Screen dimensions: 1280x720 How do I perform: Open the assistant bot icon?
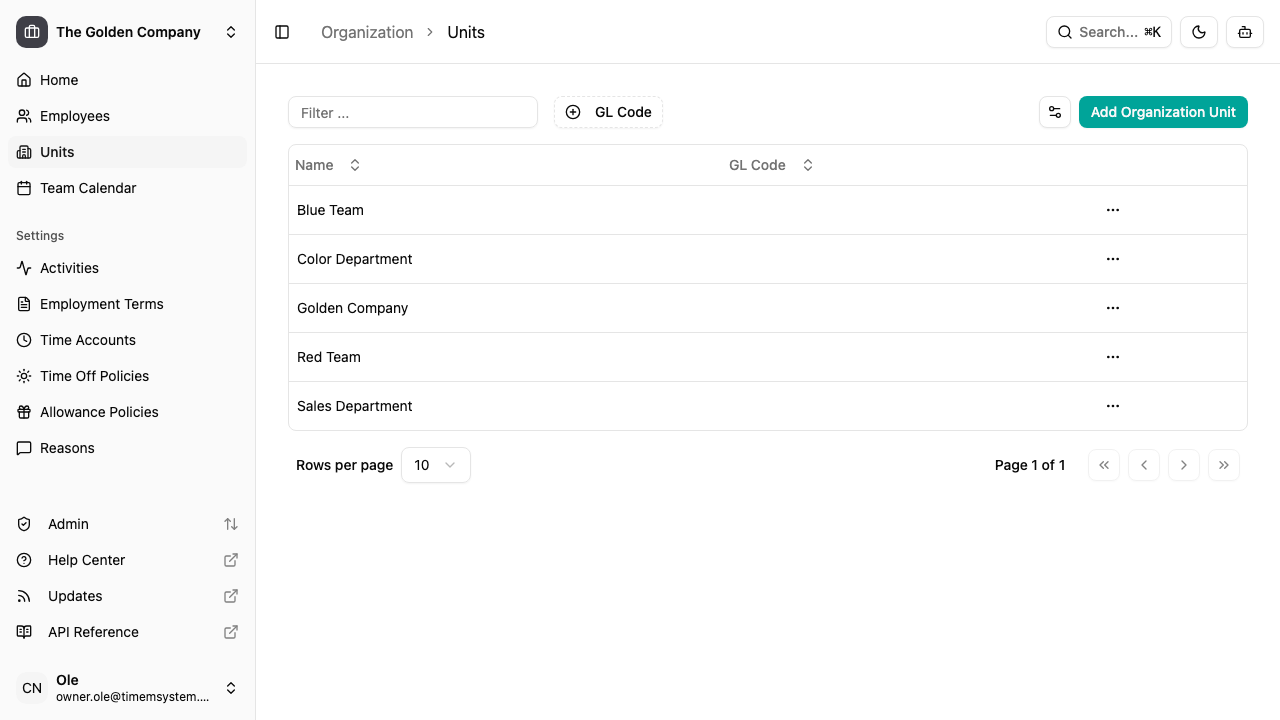1245,32
